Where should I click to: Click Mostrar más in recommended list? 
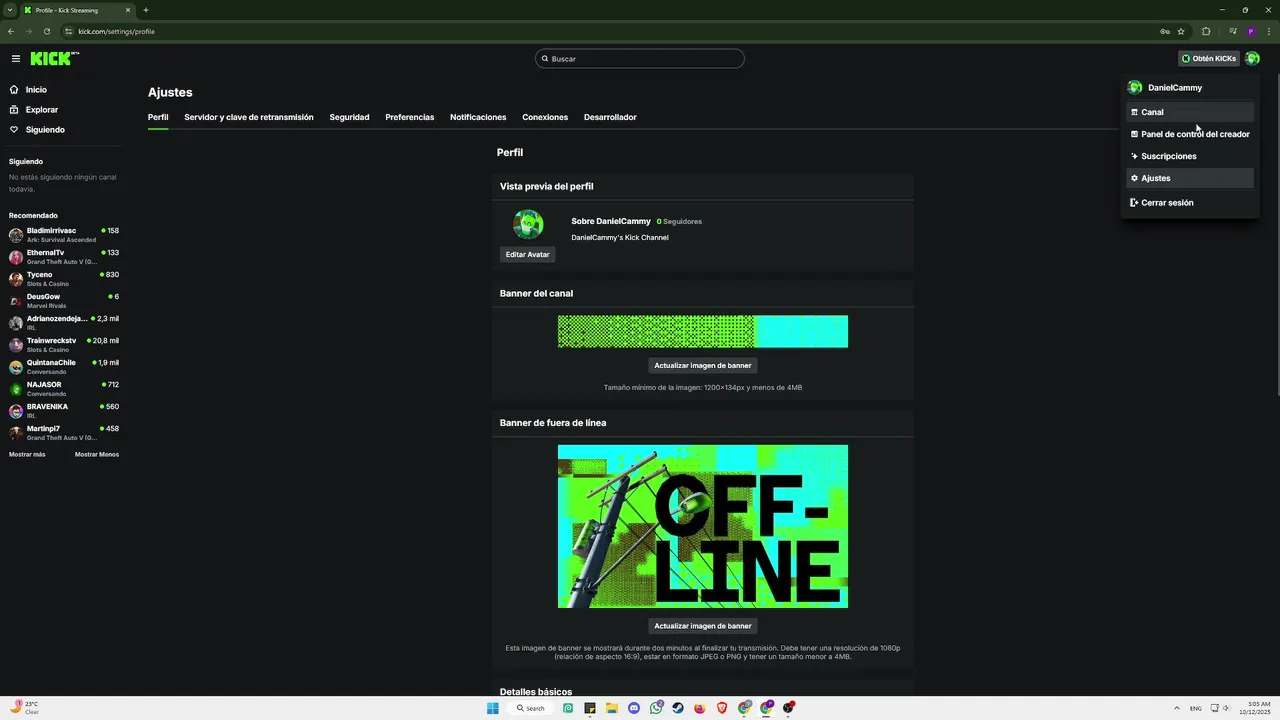pos(27,455)
